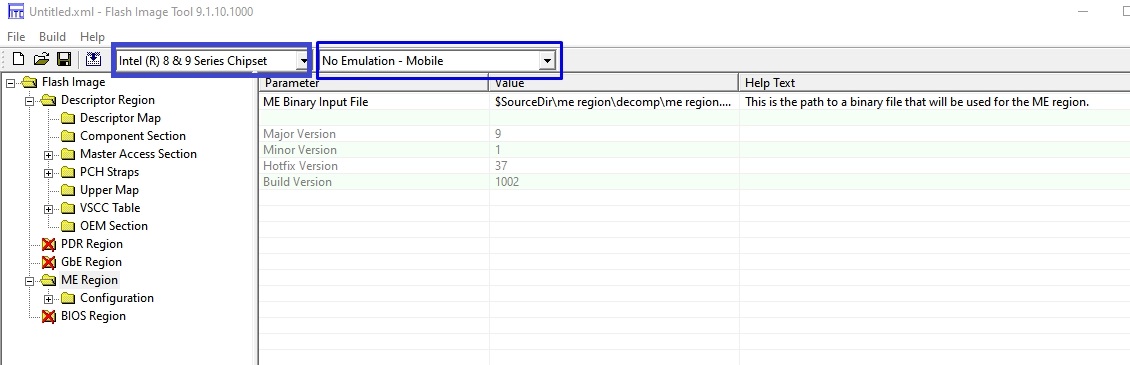1130x365 pixels.
Task: Select the Configuration tree item
Action: point(117,298)
